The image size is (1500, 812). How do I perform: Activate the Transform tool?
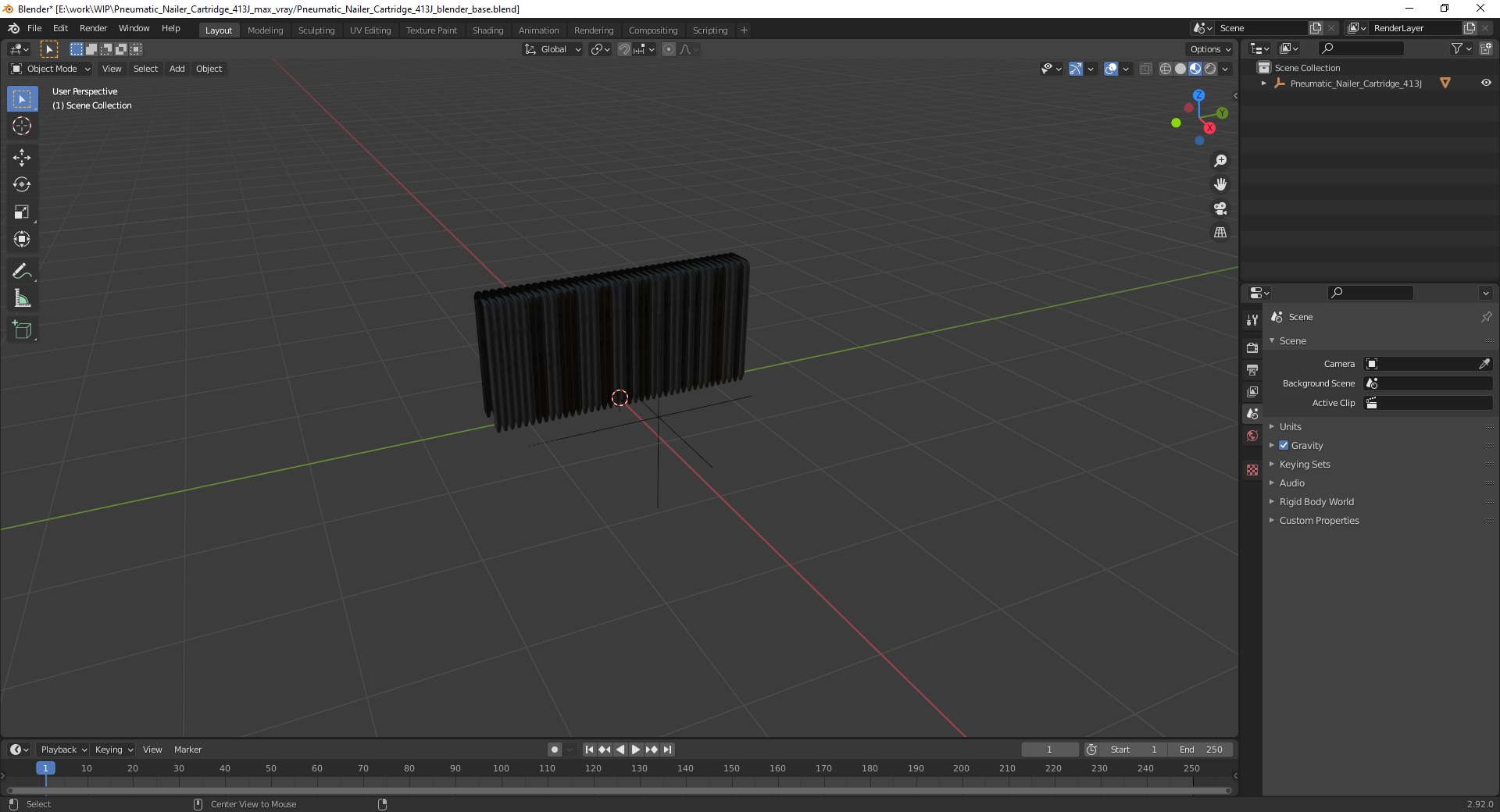pos(22,239)
